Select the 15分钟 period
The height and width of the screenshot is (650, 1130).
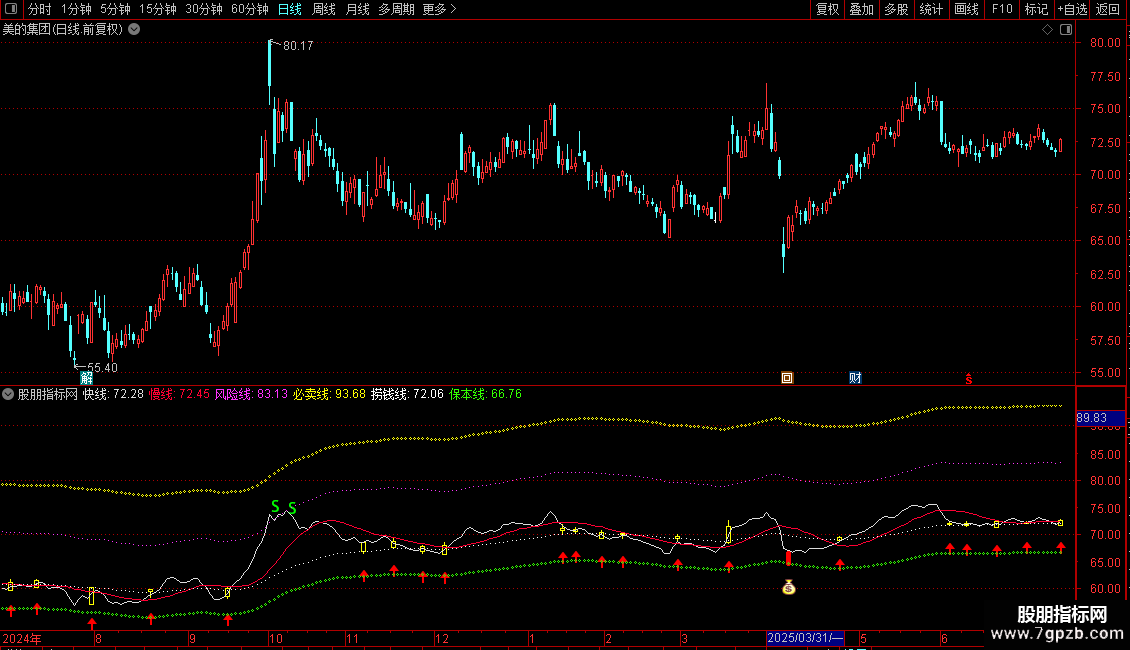[157, 9]
